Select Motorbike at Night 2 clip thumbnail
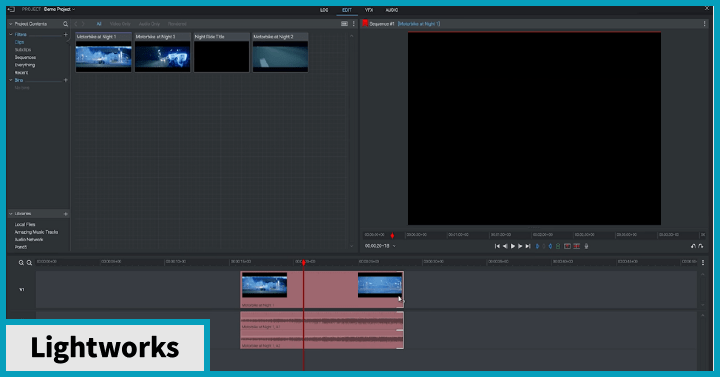 pyautogui.click(x=280, y=56)
